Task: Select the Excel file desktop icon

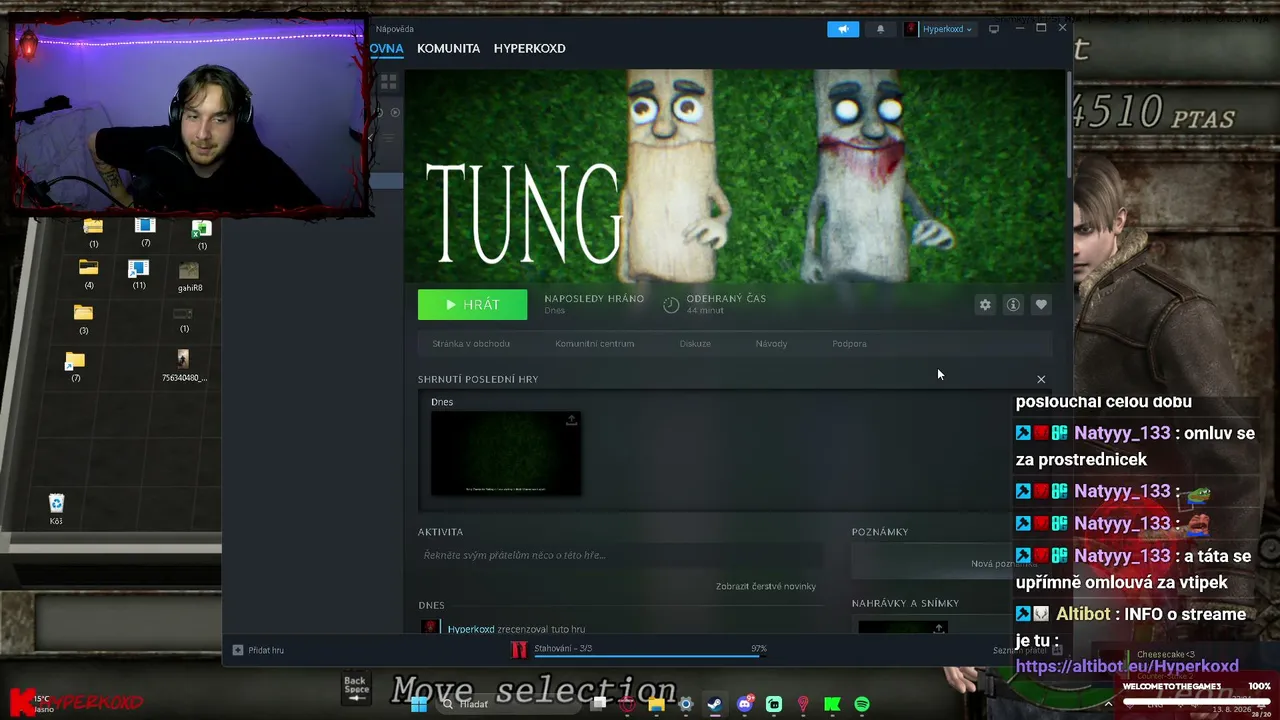Action: [201, 235]
